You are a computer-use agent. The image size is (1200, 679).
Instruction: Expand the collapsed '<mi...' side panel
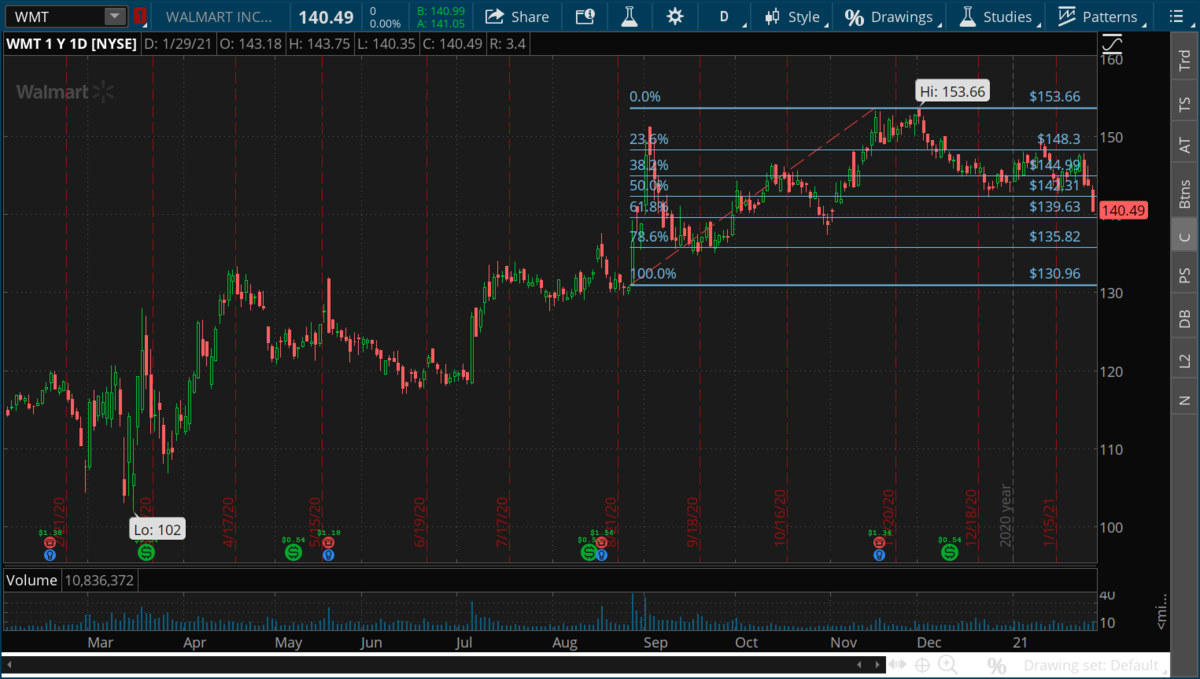pos(1161,611)
